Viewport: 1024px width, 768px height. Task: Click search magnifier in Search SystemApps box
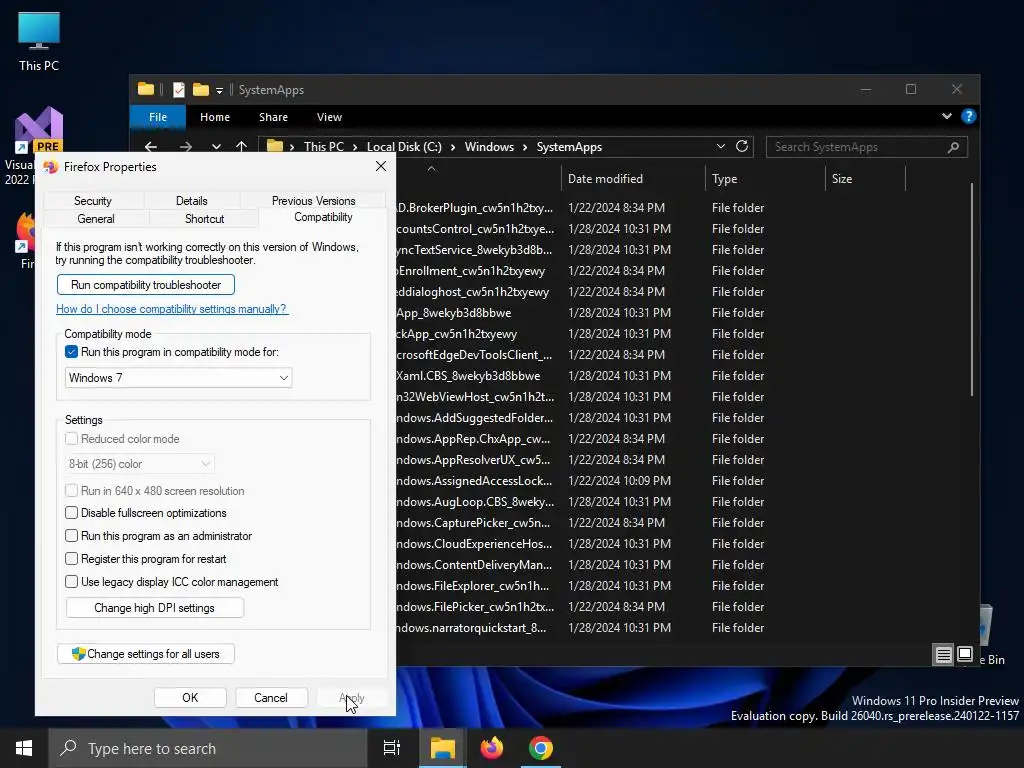tap(953, 147)
